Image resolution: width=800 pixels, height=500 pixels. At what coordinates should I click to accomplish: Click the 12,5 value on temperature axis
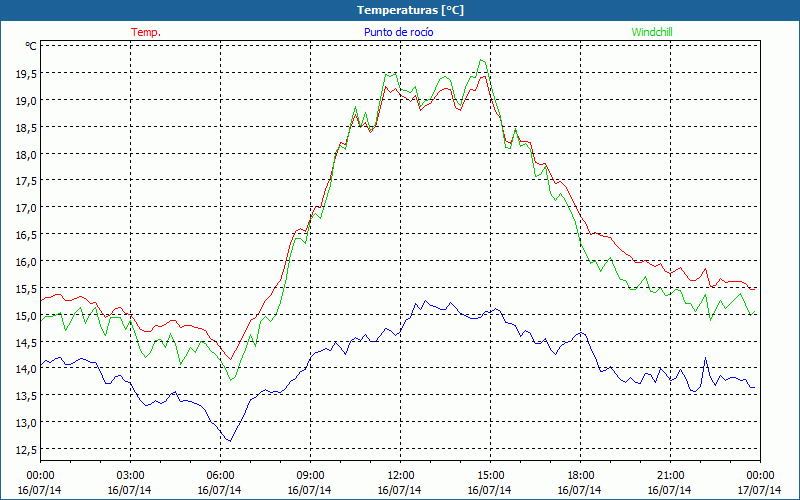click(x=26, y=451)
